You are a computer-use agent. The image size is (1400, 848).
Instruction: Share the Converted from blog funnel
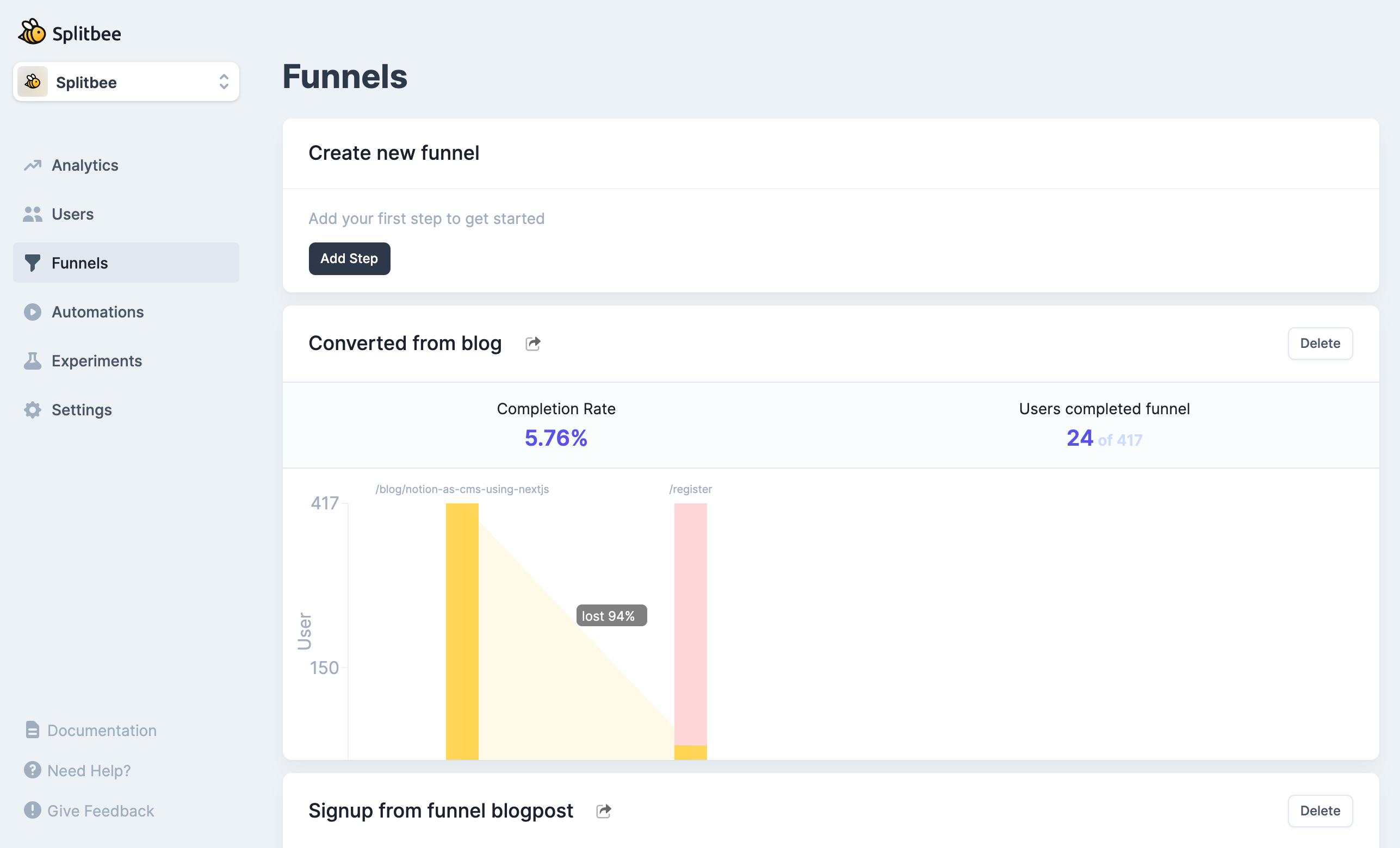532,343
